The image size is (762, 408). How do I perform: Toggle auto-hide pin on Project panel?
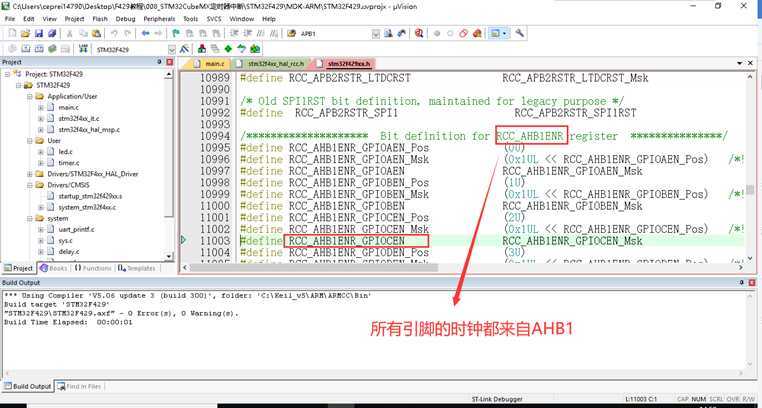click(159, 62)
